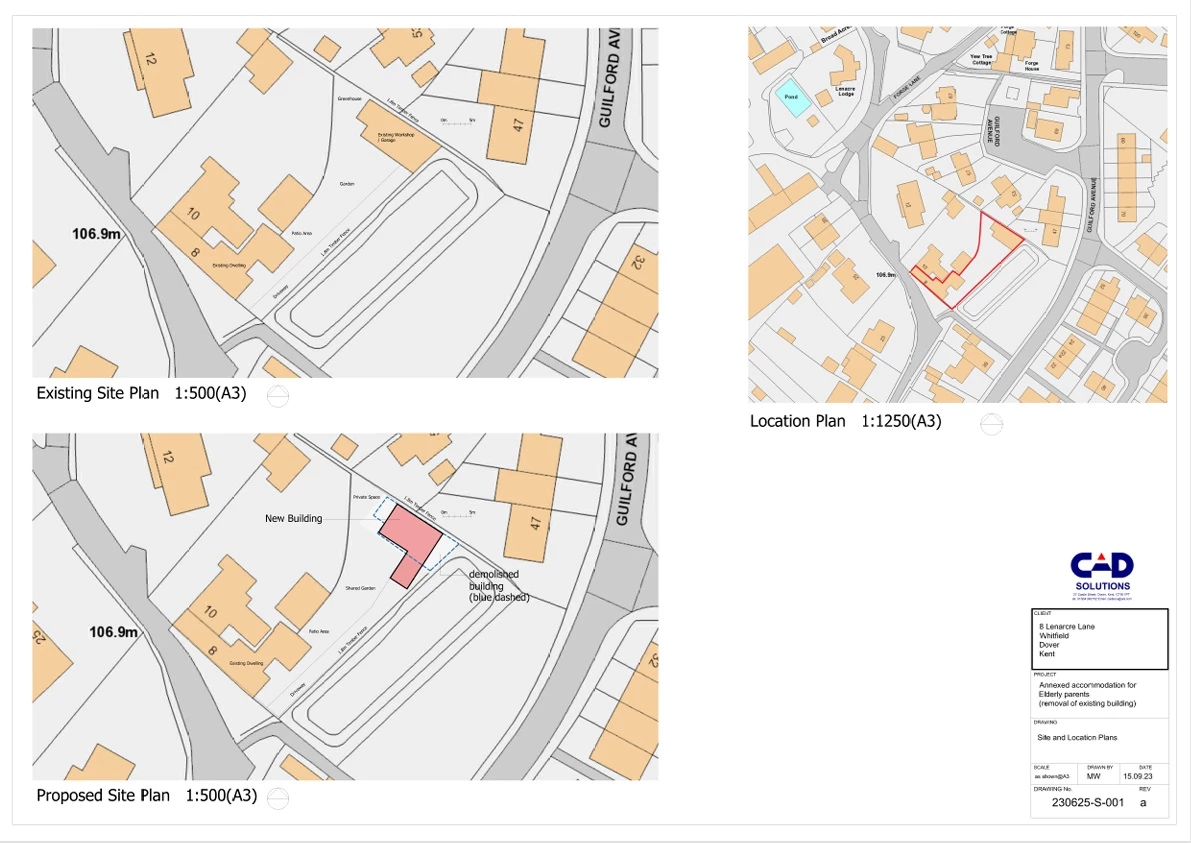Click the client address box in title block
Image resolution: width=1191 pixels, height=843 pixels.
(1099, 640)
